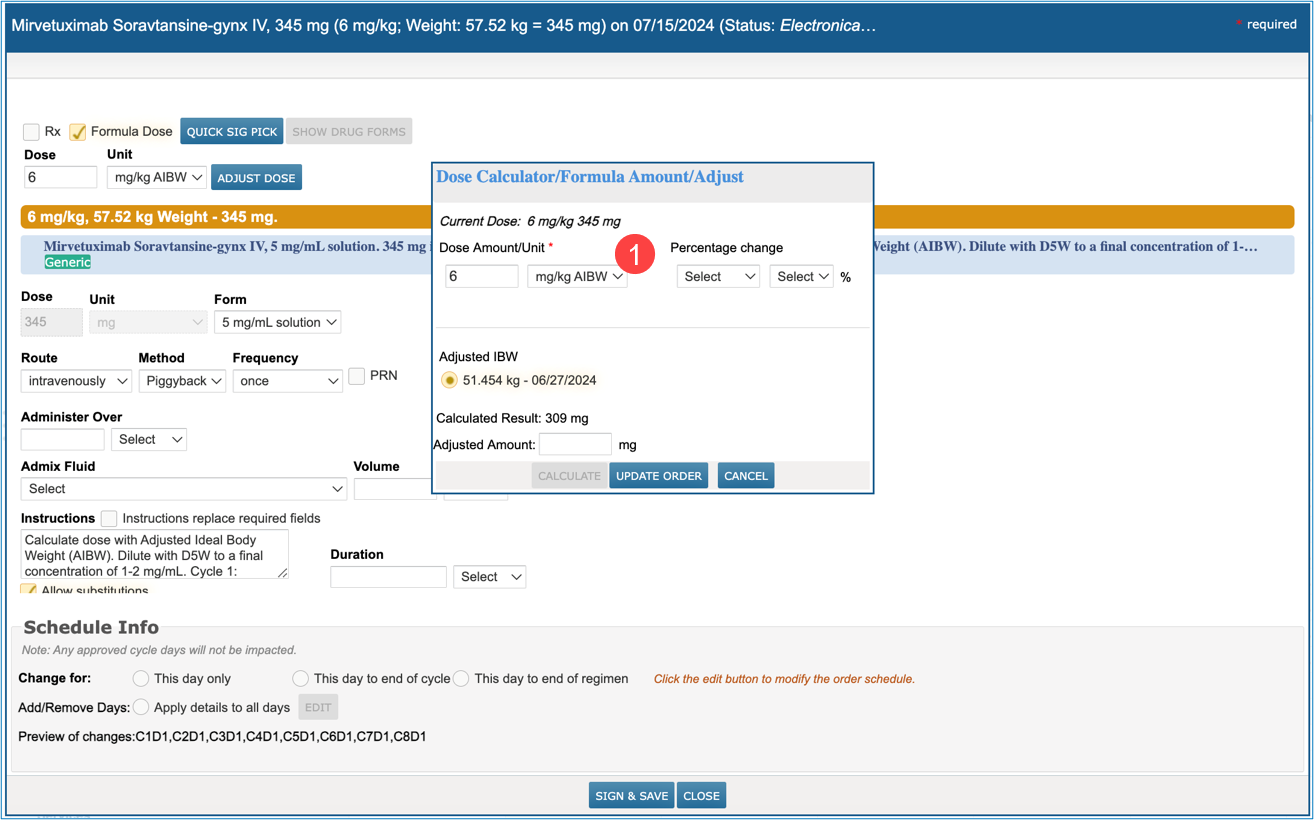
Task: Open calculator's mg/kg AIBW unit dropdown
Action: click(577, 277)
